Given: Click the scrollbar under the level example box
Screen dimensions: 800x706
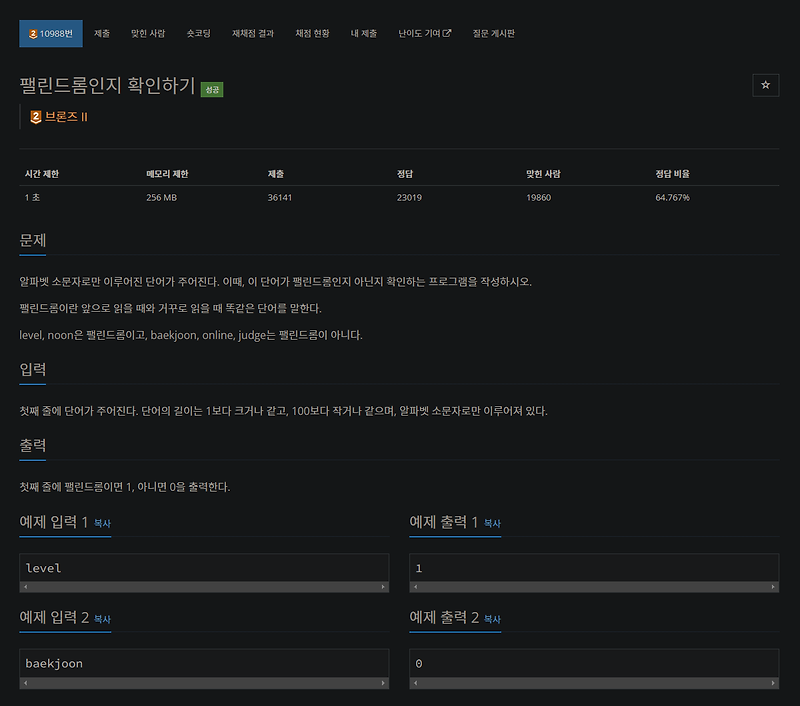Looking at the screenshot, I should click(204, 586).
